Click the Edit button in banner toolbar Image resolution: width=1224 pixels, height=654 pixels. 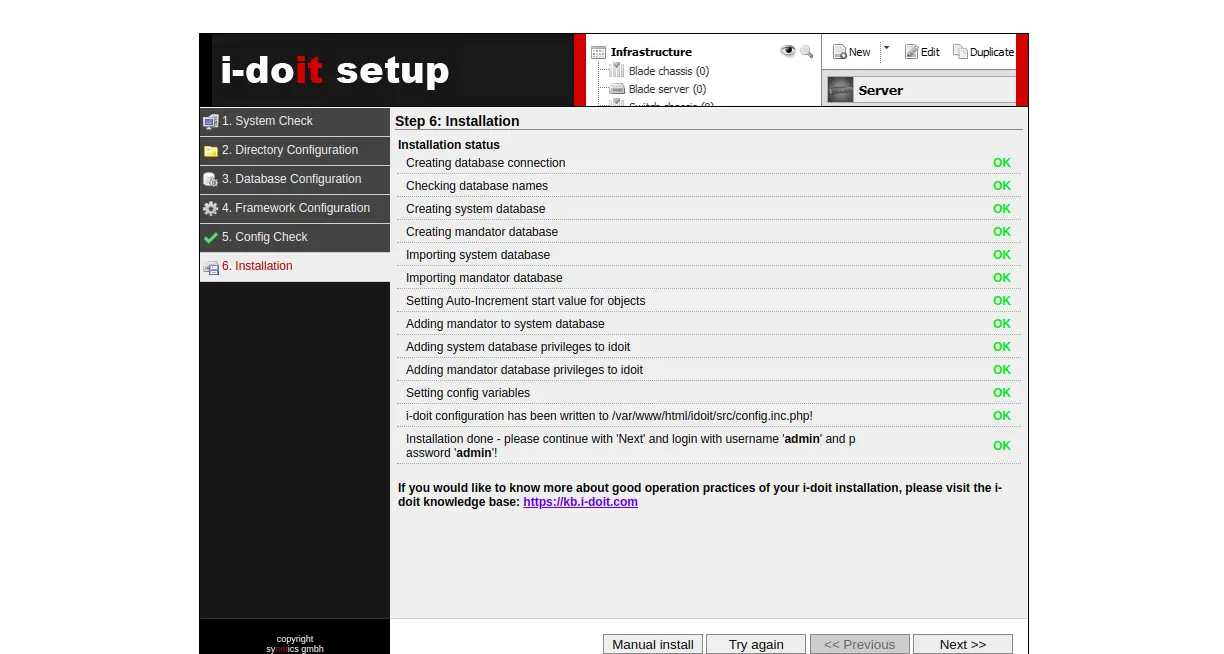pos(922,52)
